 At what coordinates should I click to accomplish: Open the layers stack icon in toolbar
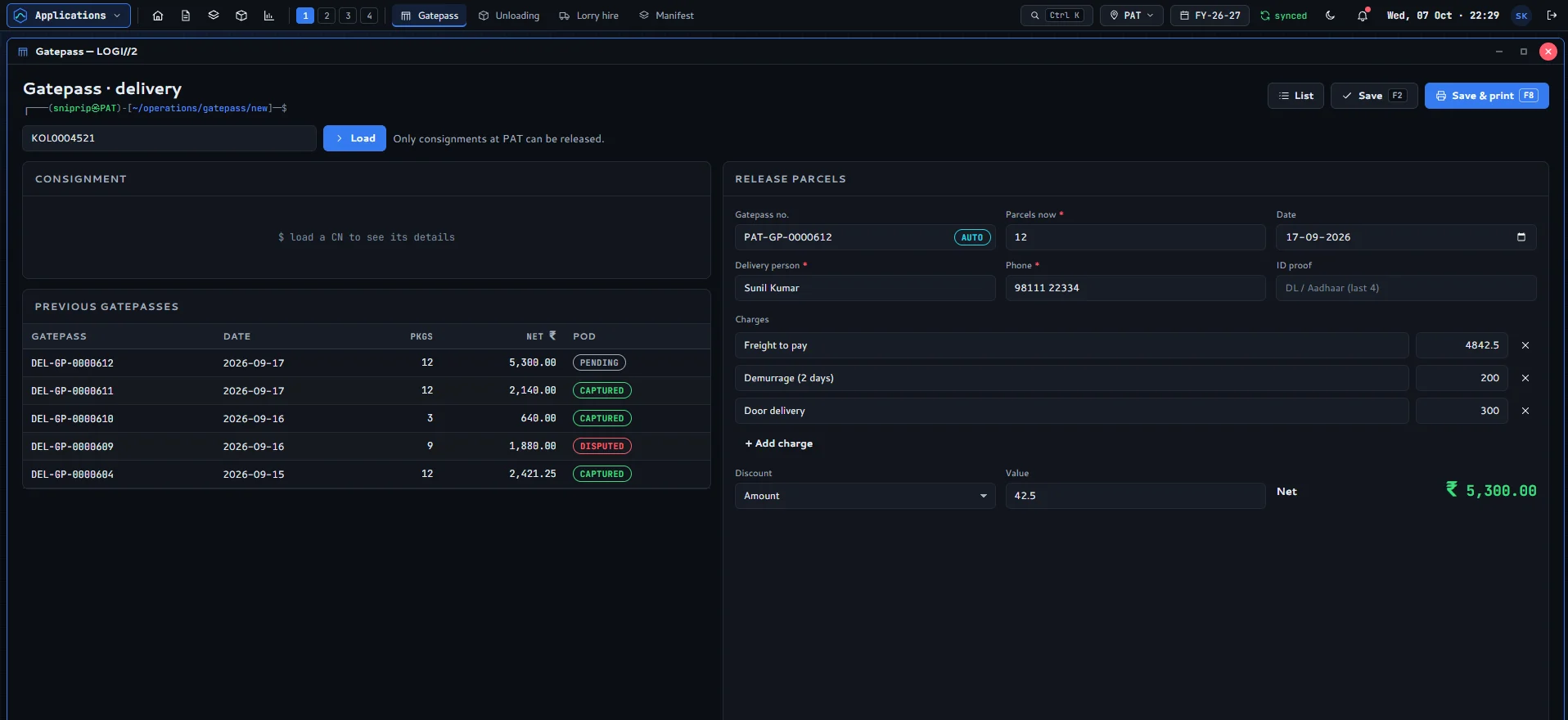tap(214, 16)
